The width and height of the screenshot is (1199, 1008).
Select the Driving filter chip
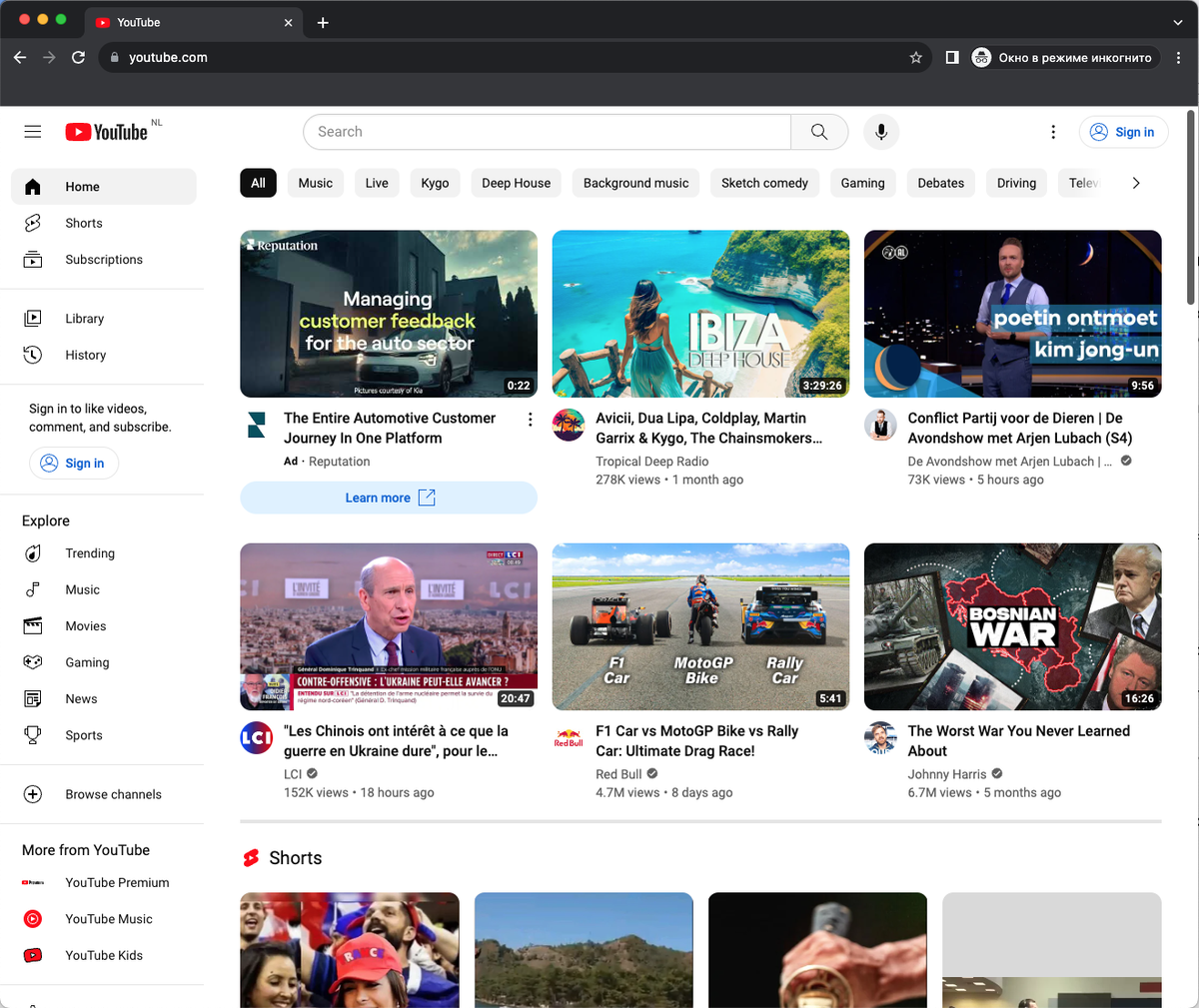1016,183
